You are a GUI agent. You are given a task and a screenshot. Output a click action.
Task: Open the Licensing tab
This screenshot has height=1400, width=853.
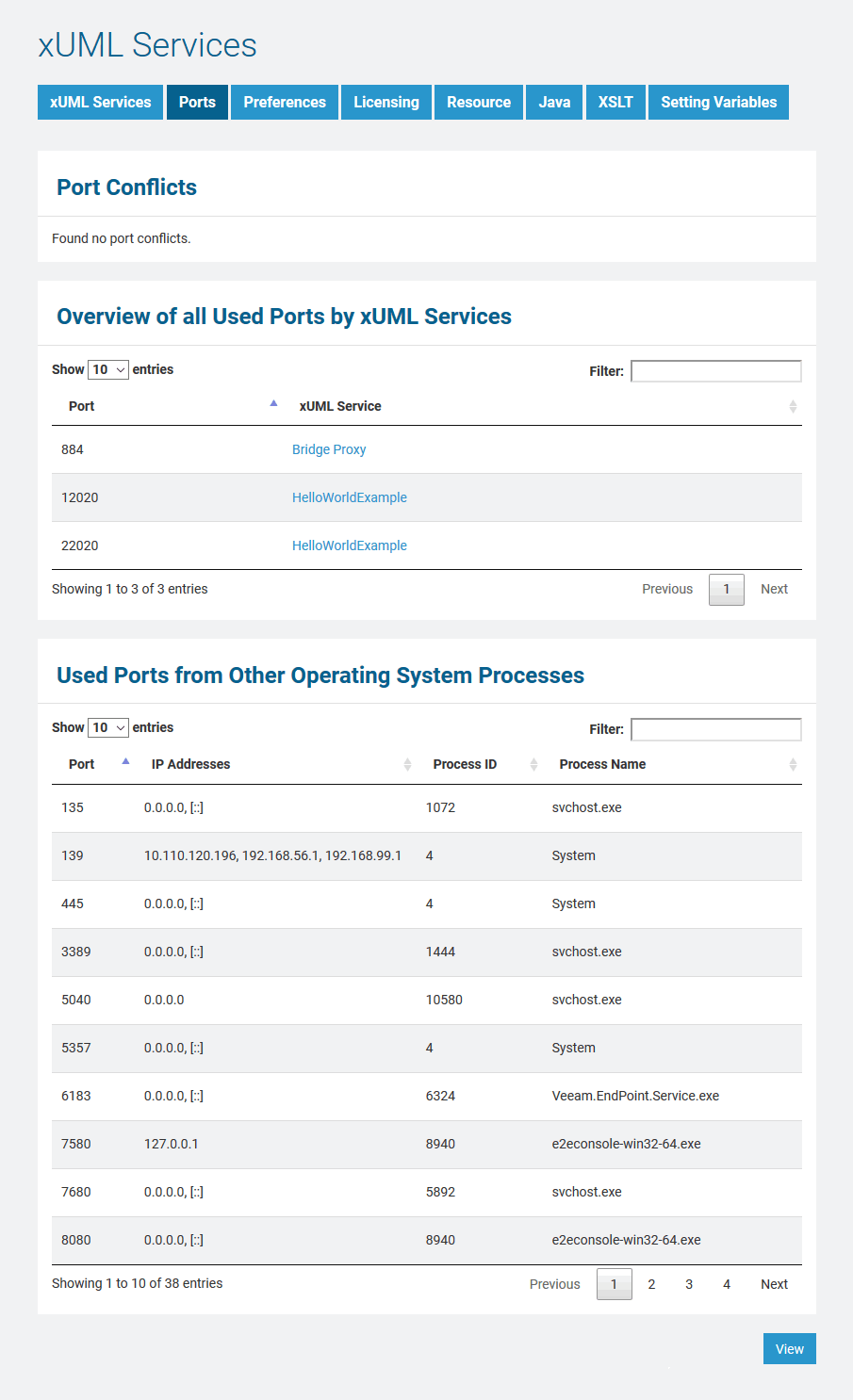coord(386,102)
